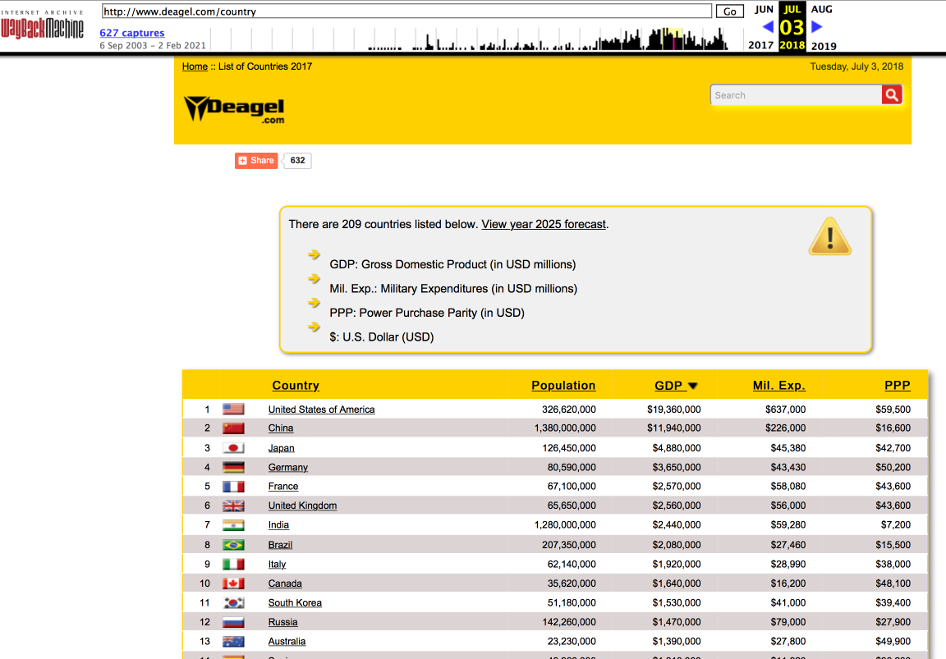946x659 pixels.
Task: Sort table by Population column
Action: (x=563, y=385)
